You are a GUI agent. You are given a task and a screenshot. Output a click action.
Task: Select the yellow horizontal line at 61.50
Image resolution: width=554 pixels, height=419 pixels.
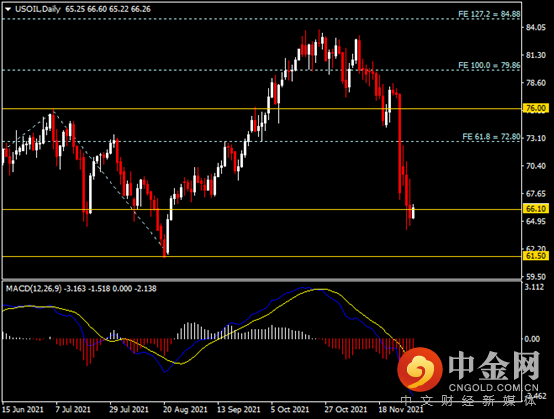click(x=262, y=256)
